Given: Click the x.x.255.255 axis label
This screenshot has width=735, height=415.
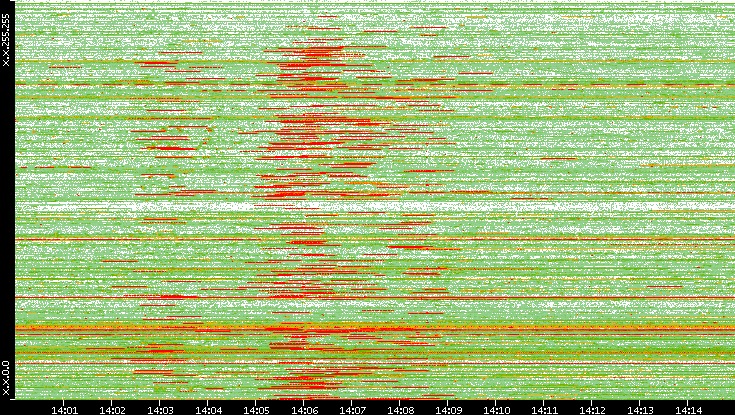Looking at the screenshot, I should [x=6, y=40].
